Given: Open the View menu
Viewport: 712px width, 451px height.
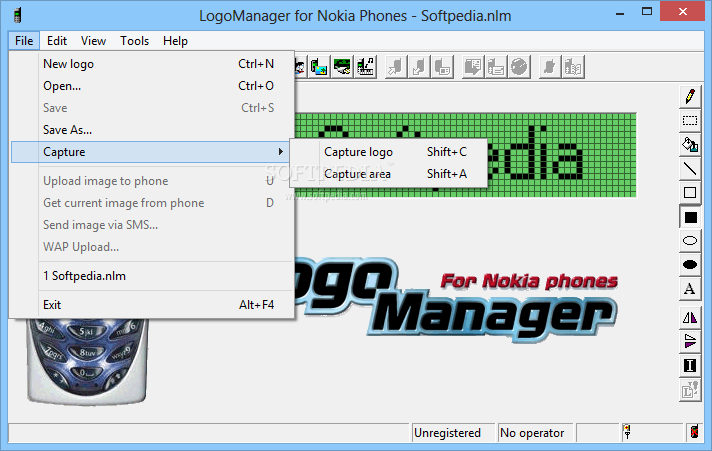Looking at the screenshot, I should coord(93,41).
